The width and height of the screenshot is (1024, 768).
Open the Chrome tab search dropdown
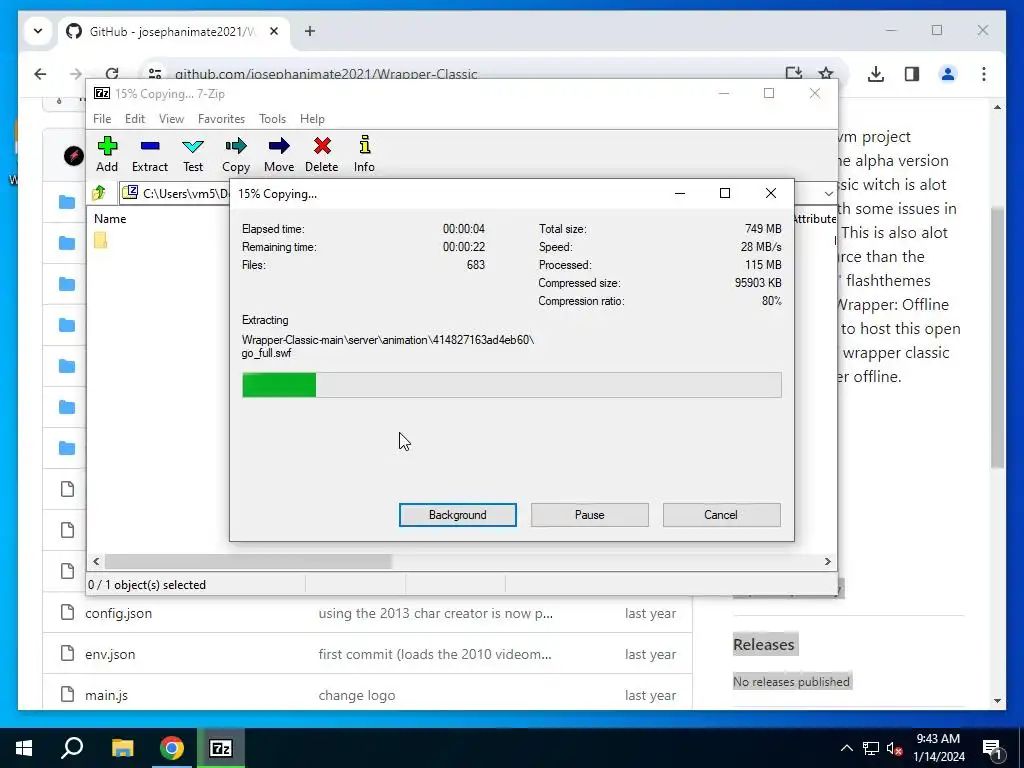pos(38,31)
